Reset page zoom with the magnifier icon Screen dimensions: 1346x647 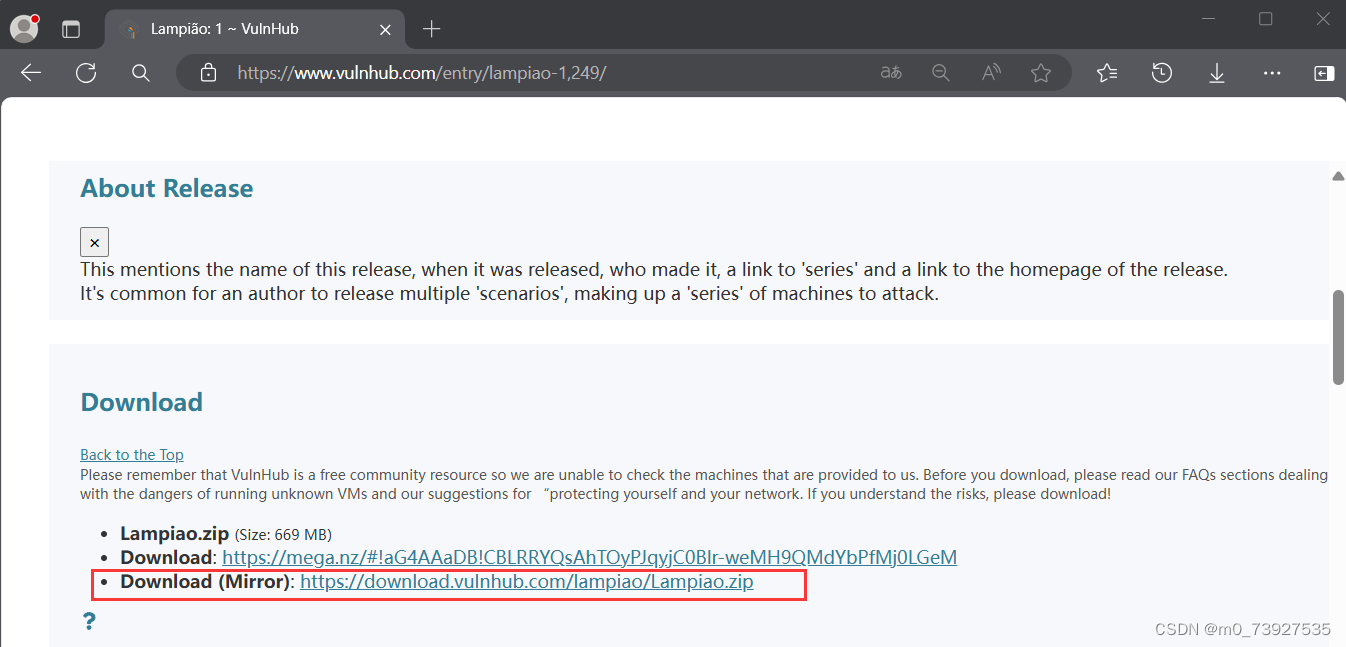(940, 72)
